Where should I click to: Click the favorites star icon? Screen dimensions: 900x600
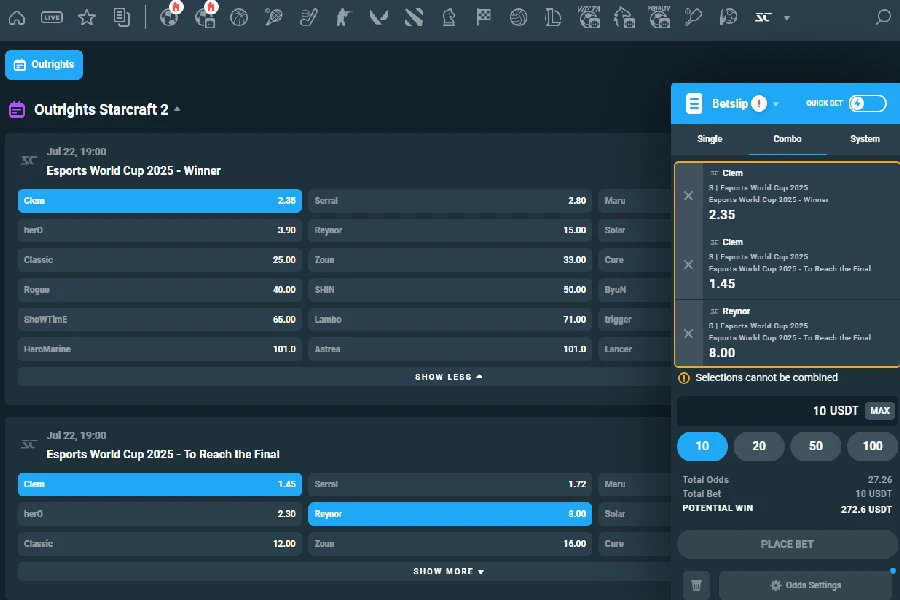point(87,17)
